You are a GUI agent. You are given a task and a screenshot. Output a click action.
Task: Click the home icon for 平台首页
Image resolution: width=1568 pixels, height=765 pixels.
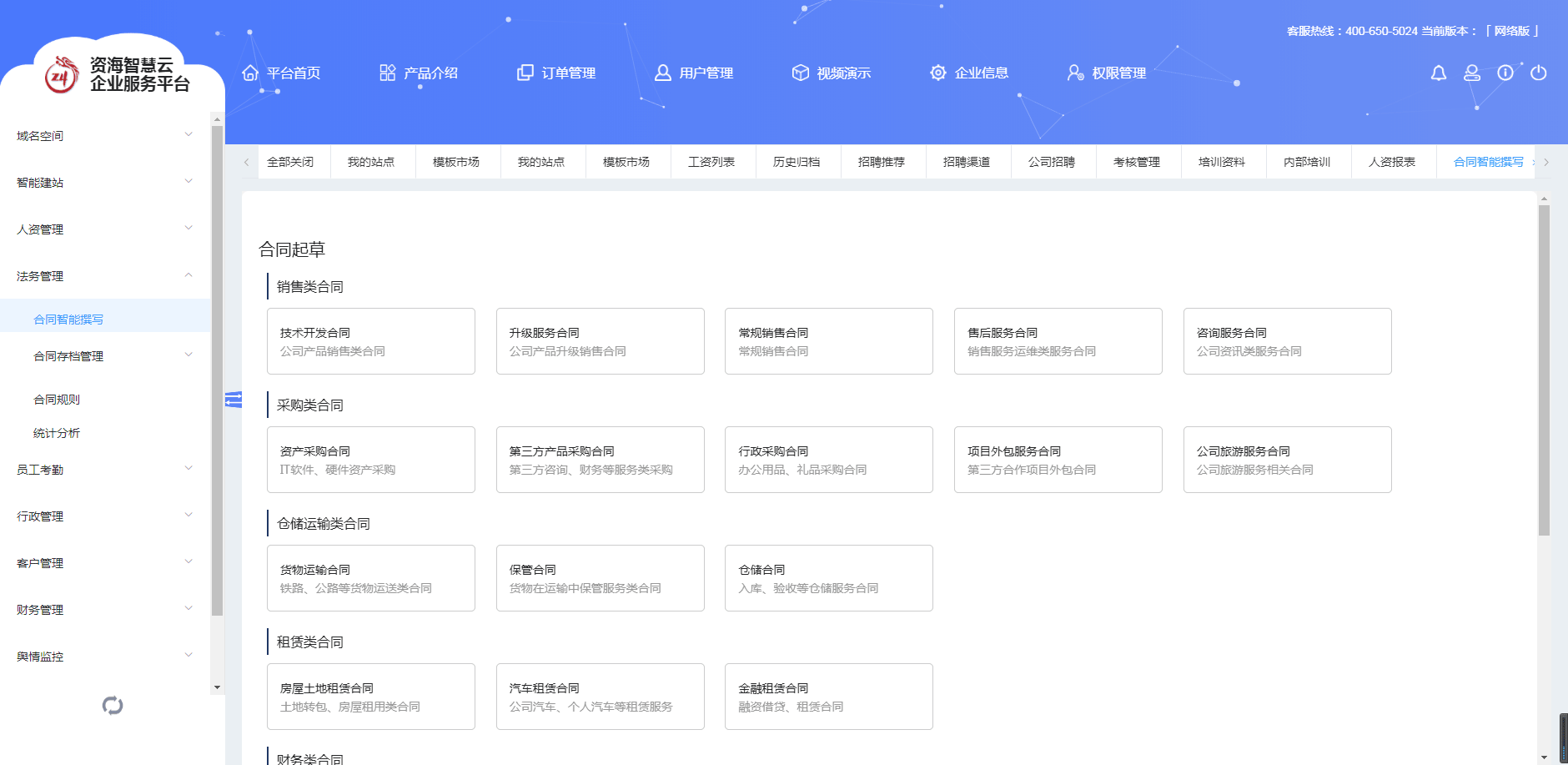point(249,73)
